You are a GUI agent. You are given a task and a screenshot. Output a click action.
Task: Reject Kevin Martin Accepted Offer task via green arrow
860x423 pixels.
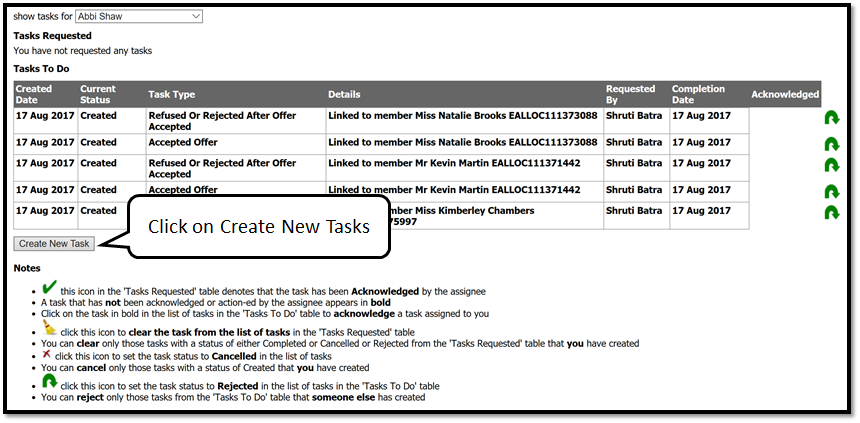(831, 192)
